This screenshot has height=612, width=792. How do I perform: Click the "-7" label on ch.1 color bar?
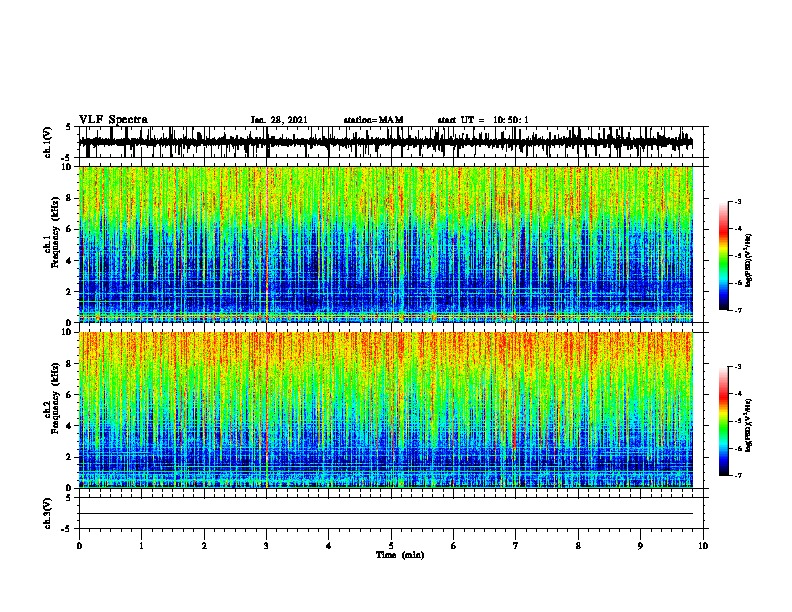point(738,310)
